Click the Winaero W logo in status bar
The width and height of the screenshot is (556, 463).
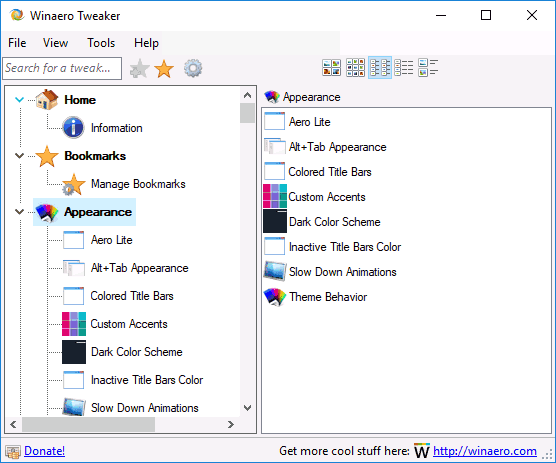pos(422,451)
